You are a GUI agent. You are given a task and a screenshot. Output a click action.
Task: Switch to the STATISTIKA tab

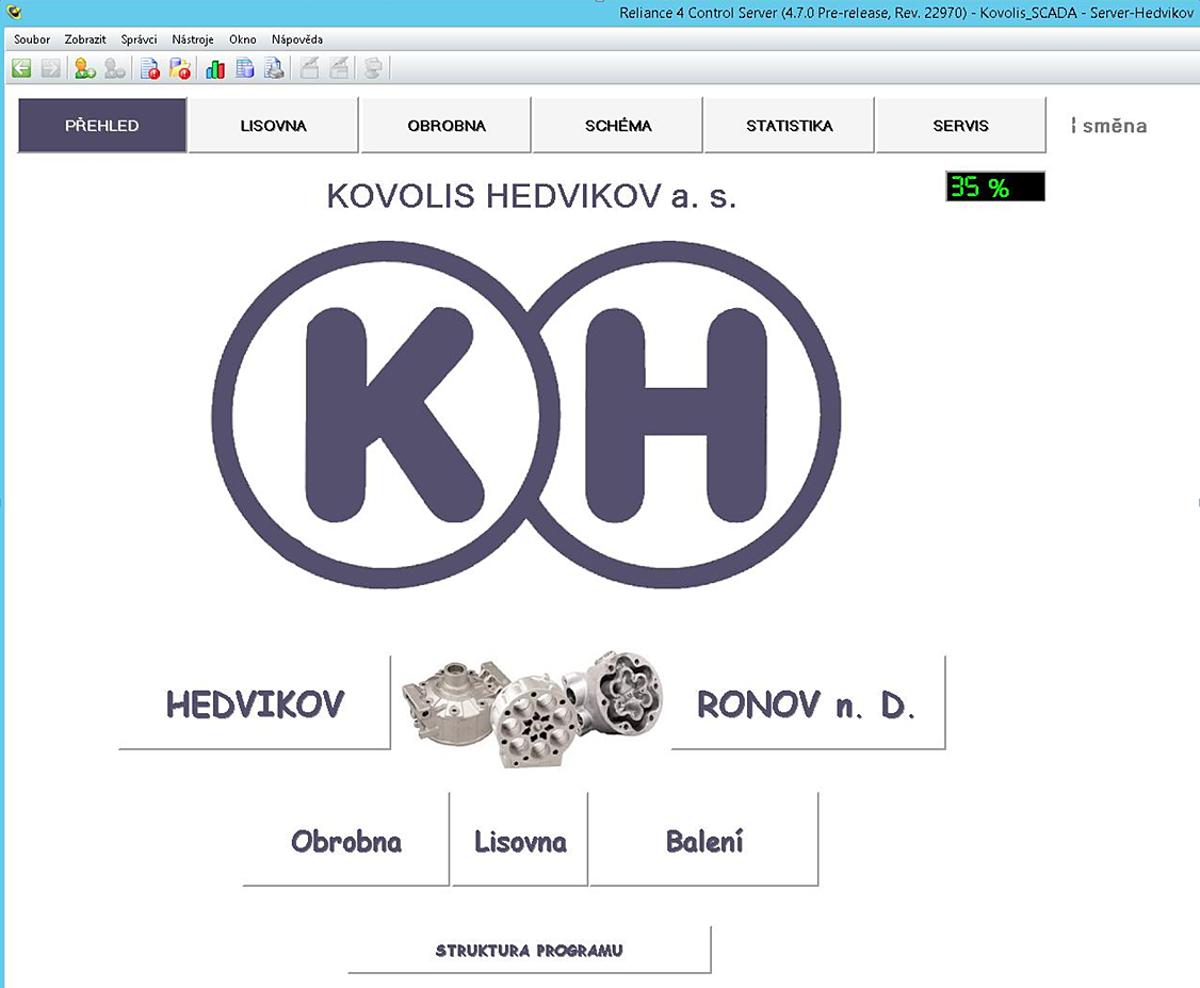pyautogui.click(x=789, y=126)
